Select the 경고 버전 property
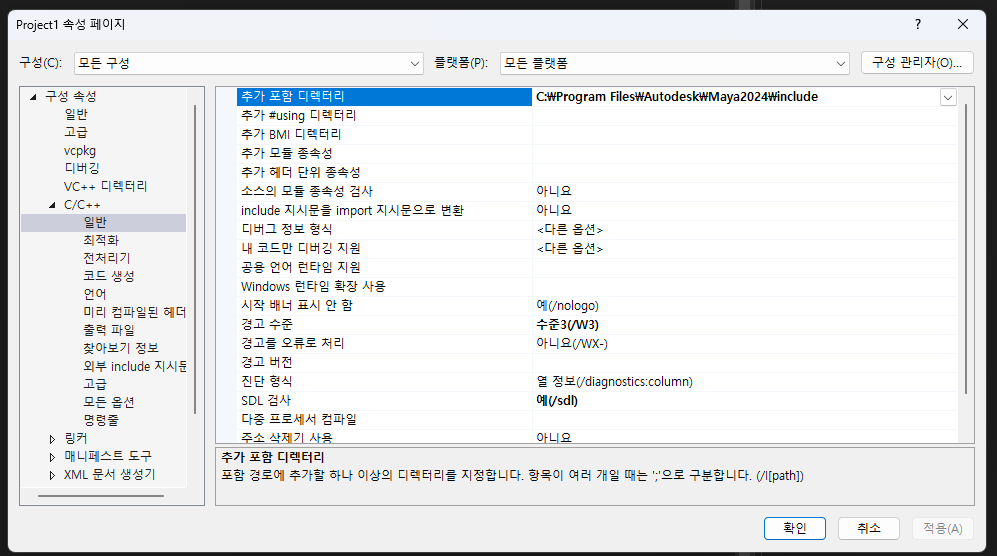Viewport: 997px width, 556px height. tap(384, 363)
